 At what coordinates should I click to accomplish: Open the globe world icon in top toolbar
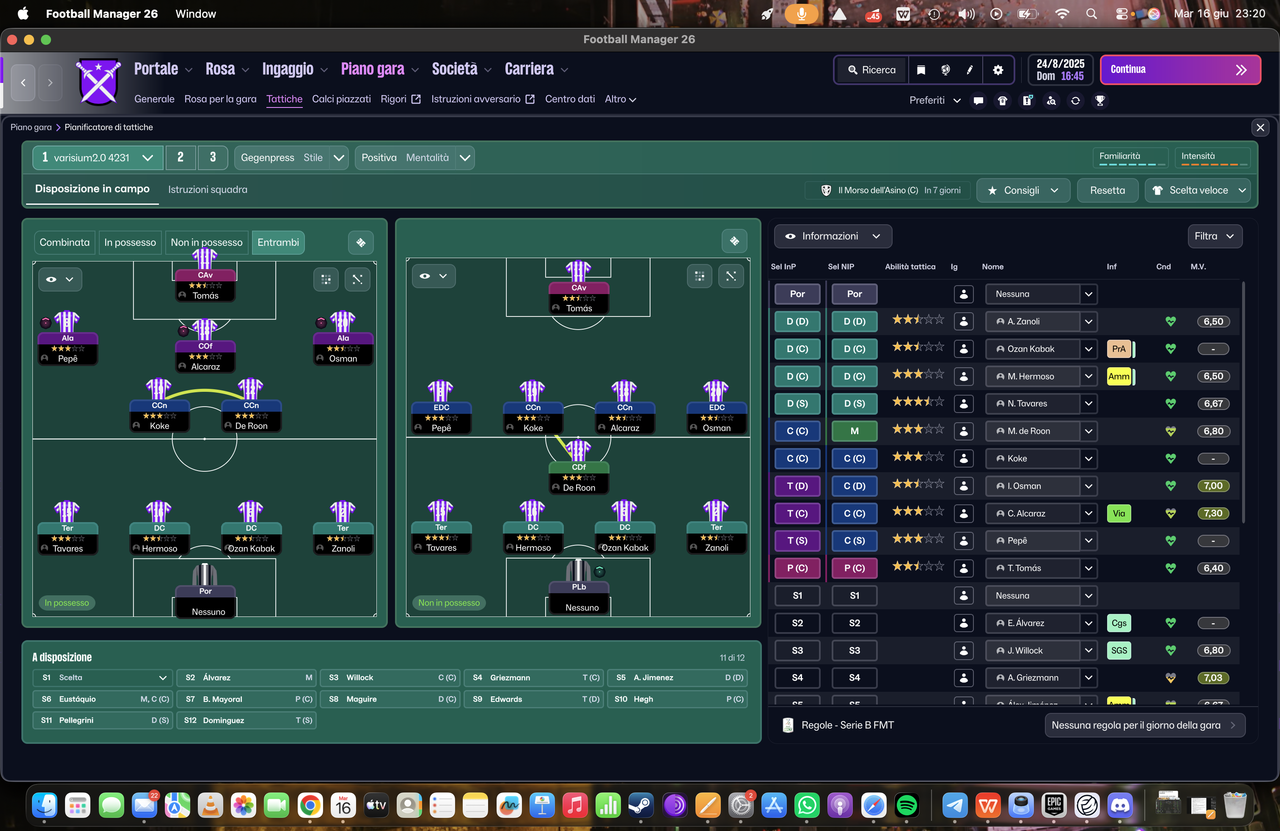945,70
